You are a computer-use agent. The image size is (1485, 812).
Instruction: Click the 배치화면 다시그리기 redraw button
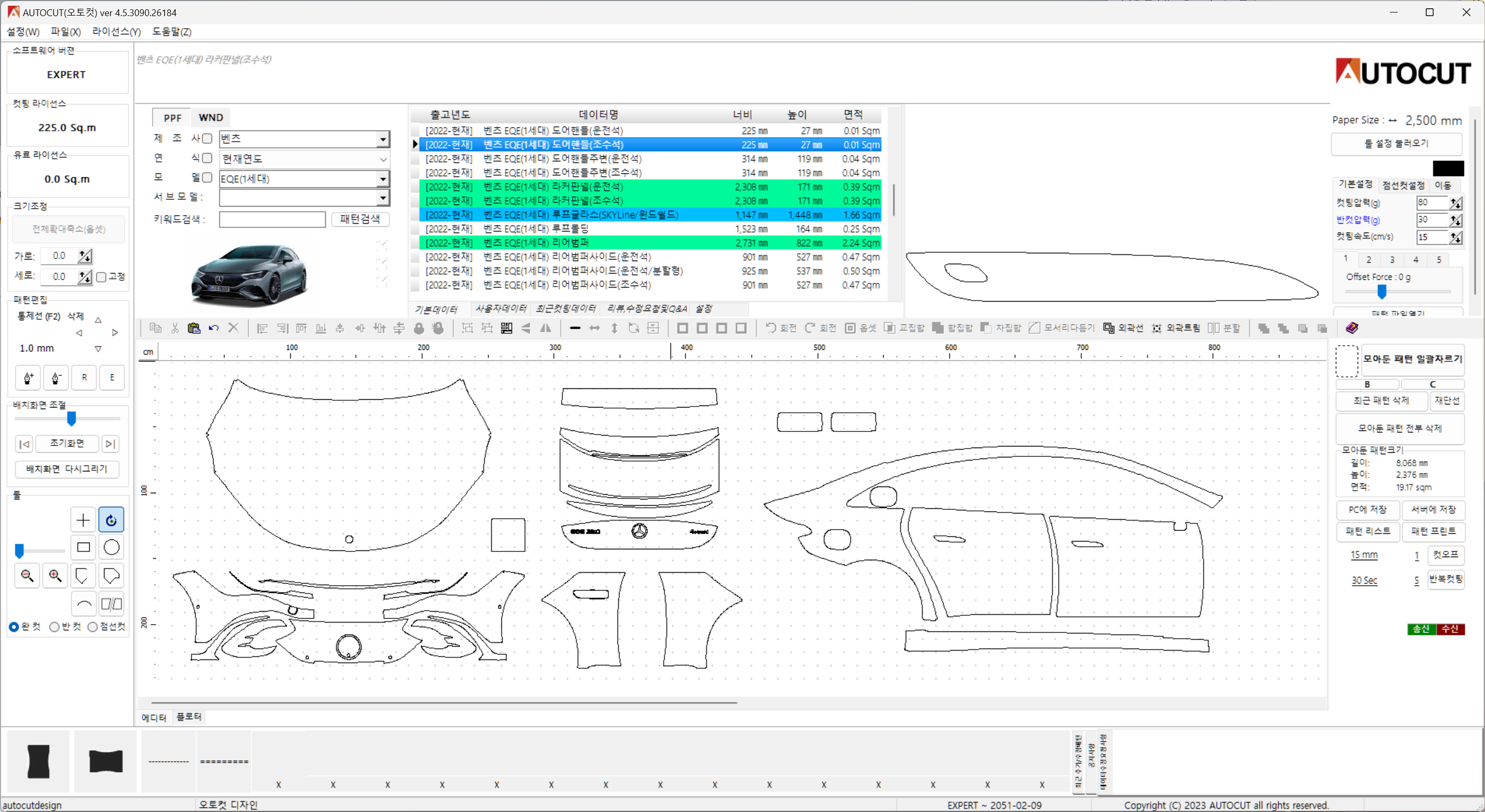pos(67,469)
